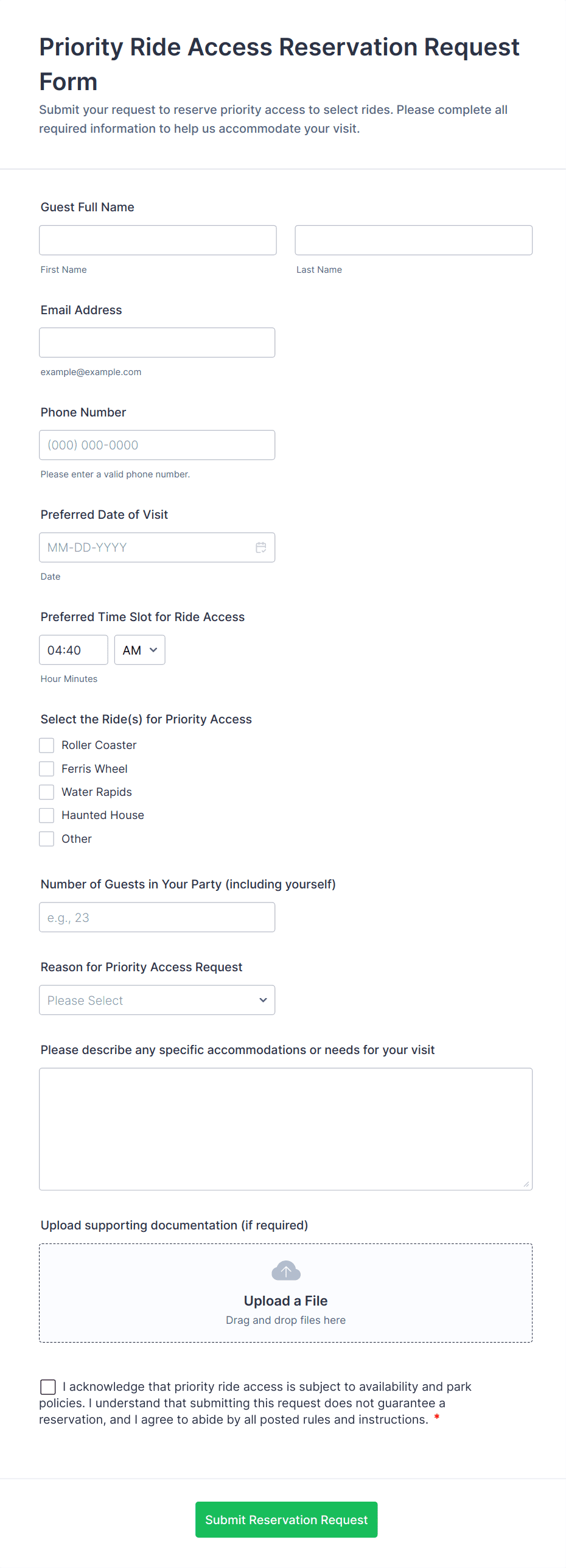Tick the acknowledgment agreement checkbox
Image resolution: width=566 pixels, height=1568 pixels.
48,1387
